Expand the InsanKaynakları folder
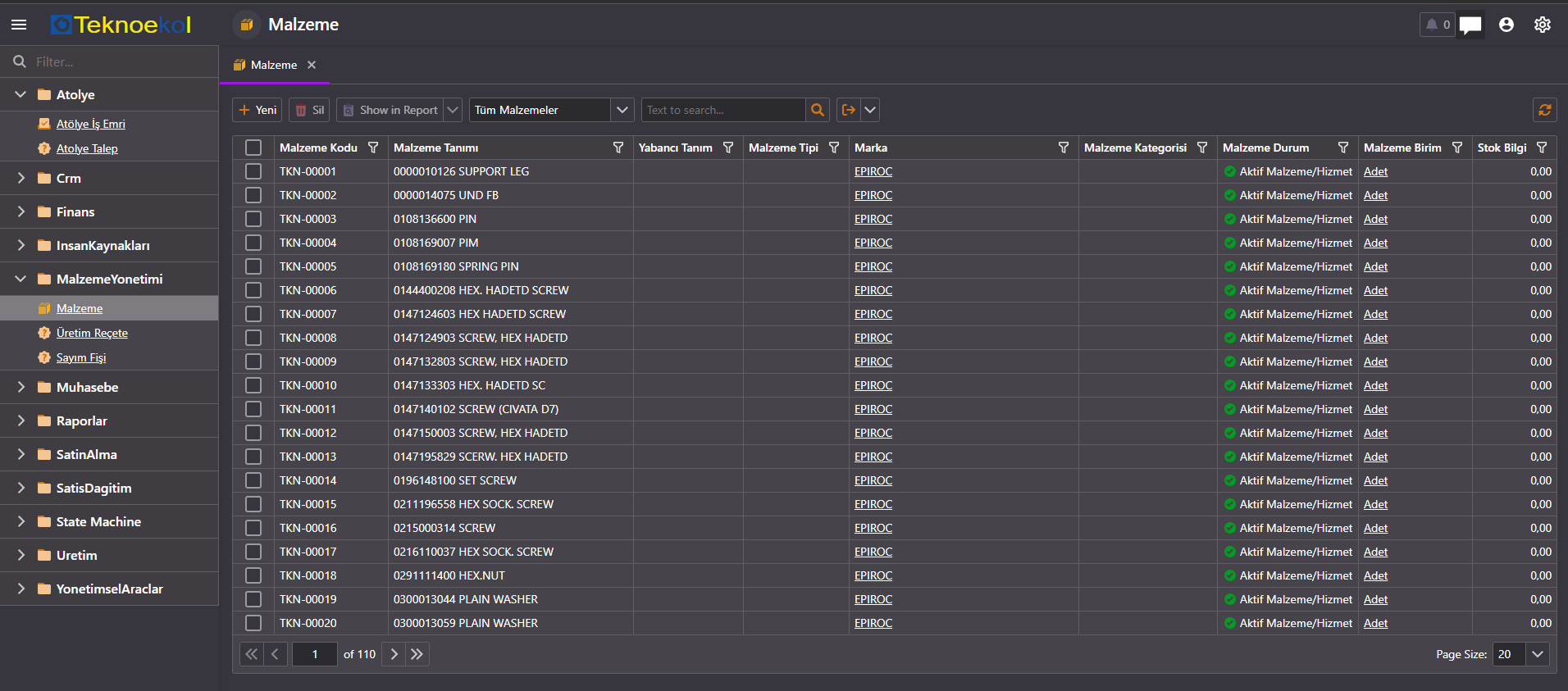Viewport: 1568px width, 691px height. coord(21,245)
